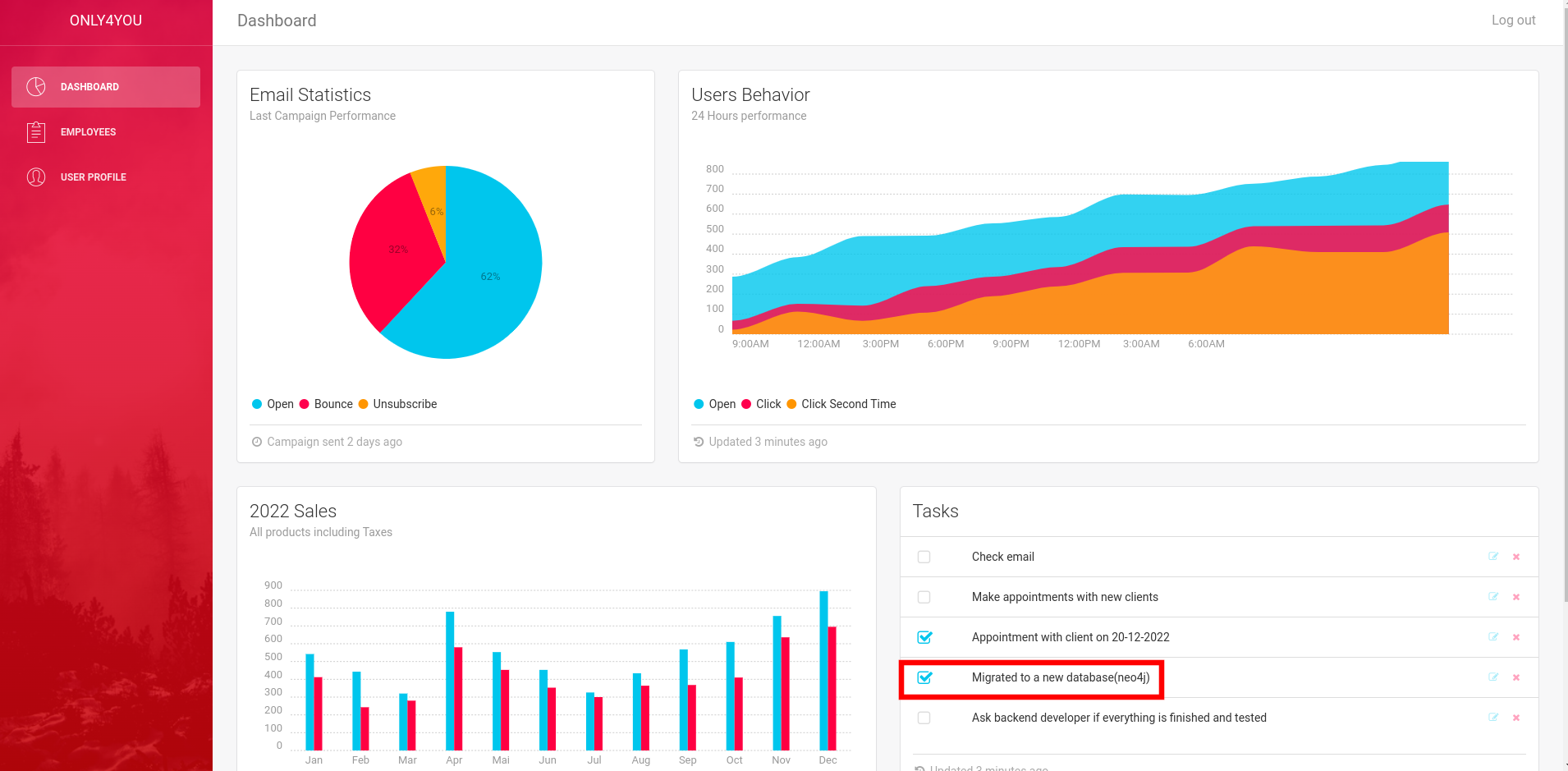This screenshot has height=771, width=1568.
Task: Click the red Bounce legend dot
Action: tap(305, 404)
